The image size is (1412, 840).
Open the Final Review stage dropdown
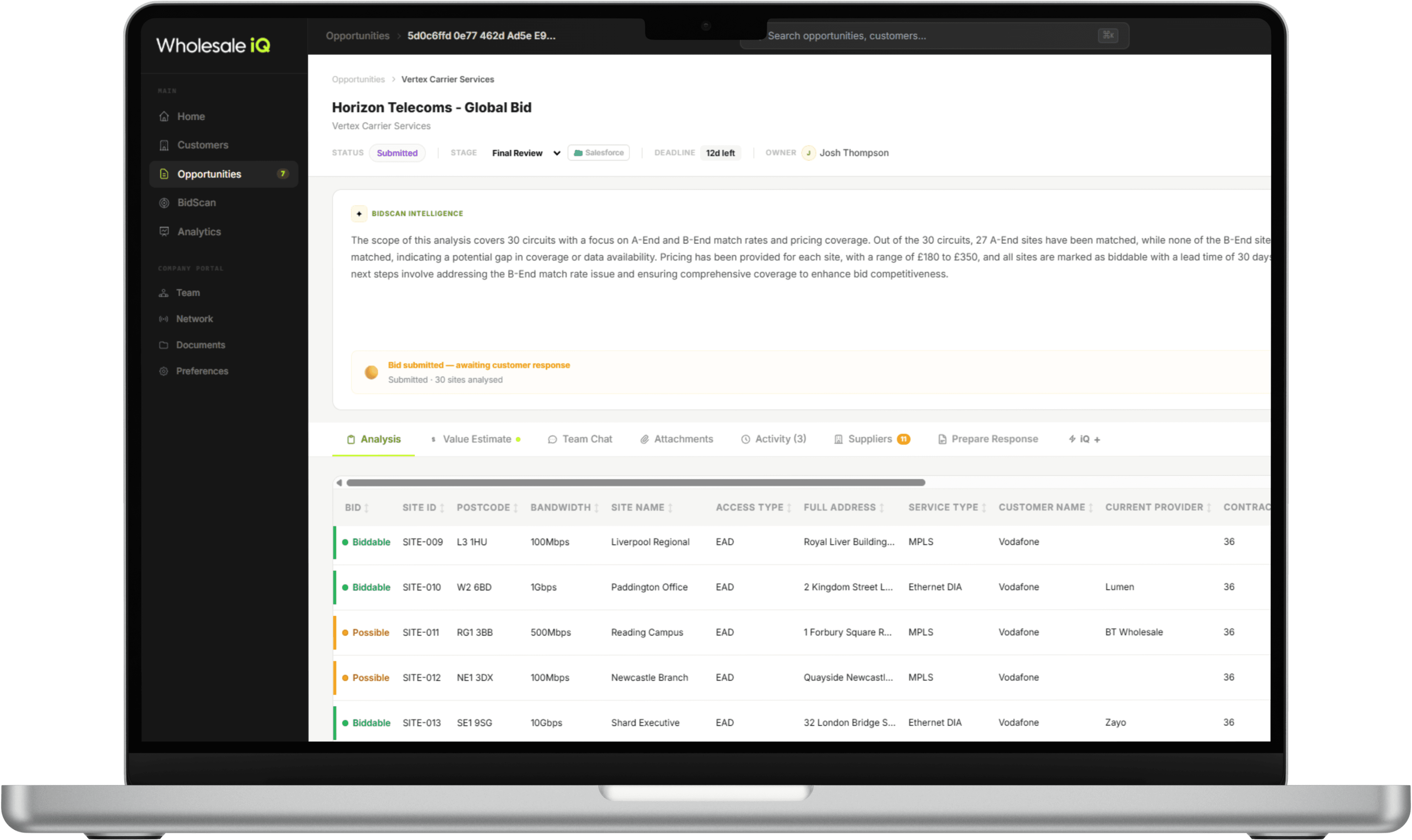(526, 153)
